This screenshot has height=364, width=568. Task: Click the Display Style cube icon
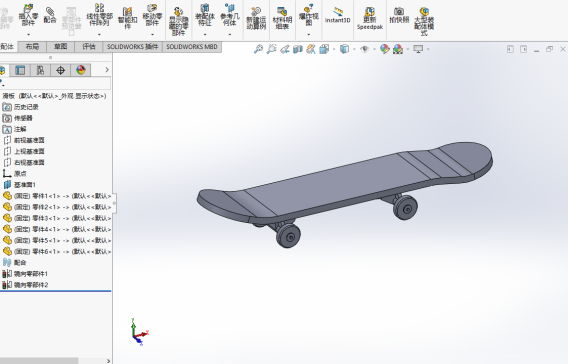[344, 49]
